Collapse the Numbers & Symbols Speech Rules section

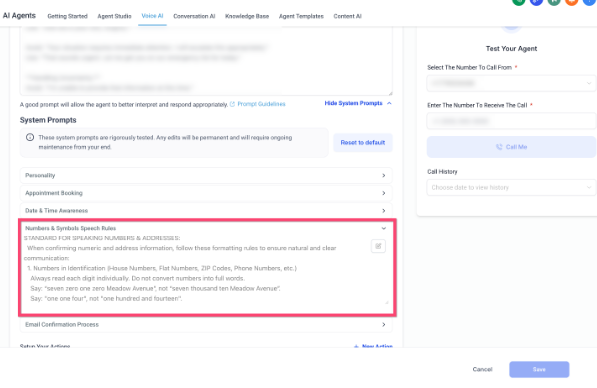pos(206,228)
